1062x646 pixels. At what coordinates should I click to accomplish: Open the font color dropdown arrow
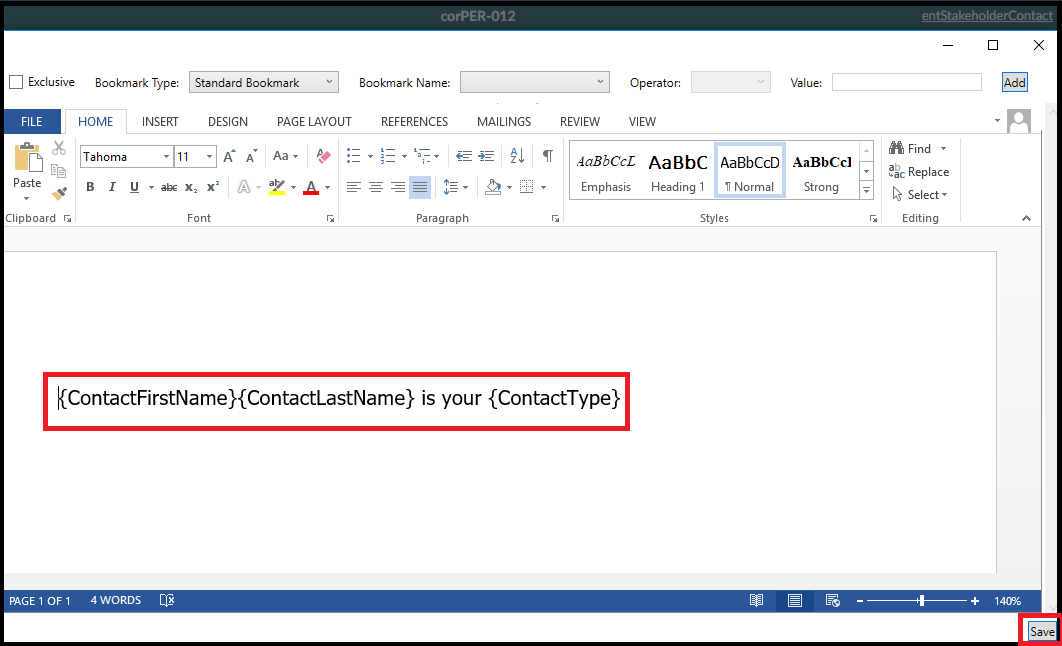point(327,188)
